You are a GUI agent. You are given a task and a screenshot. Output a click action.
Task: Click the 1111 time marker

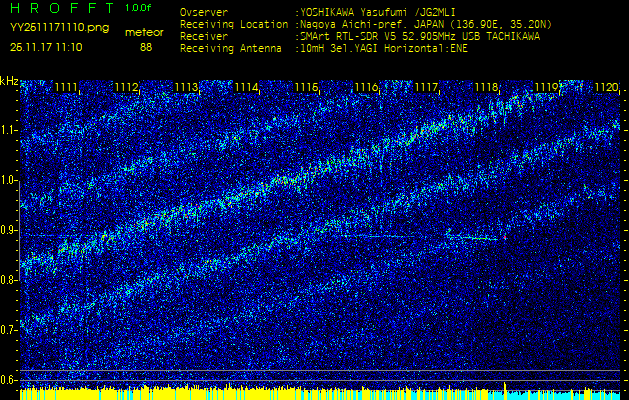(66, 87)
